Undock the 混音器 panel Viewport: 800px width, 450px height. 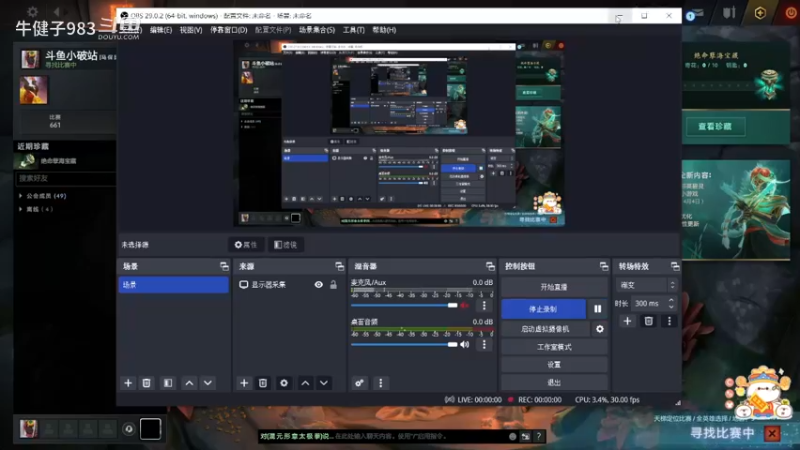[x=490, y=266]
